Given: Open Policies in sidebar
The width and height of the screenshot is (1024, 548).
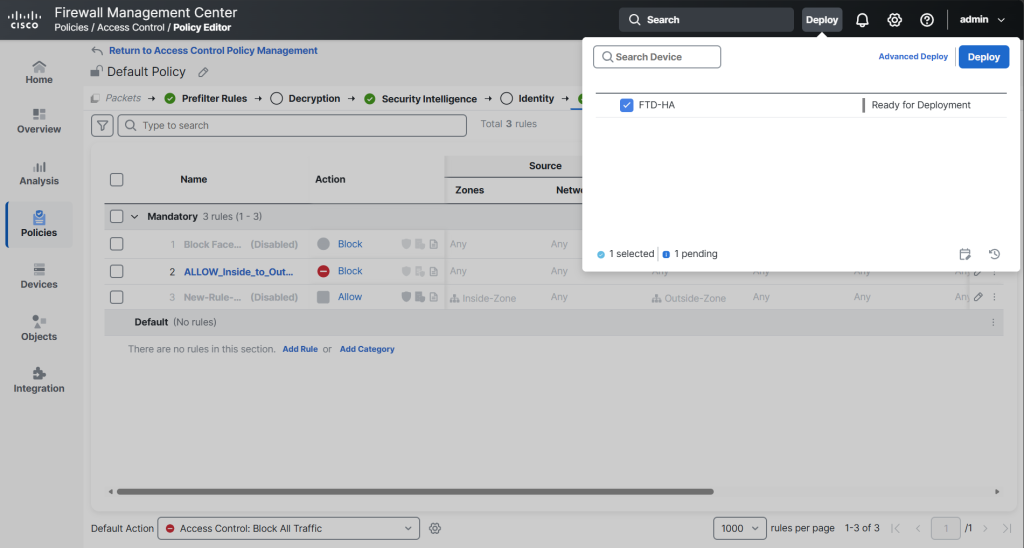Looking at the screenshot, I should pyautogui.click(x=39, y=225).
